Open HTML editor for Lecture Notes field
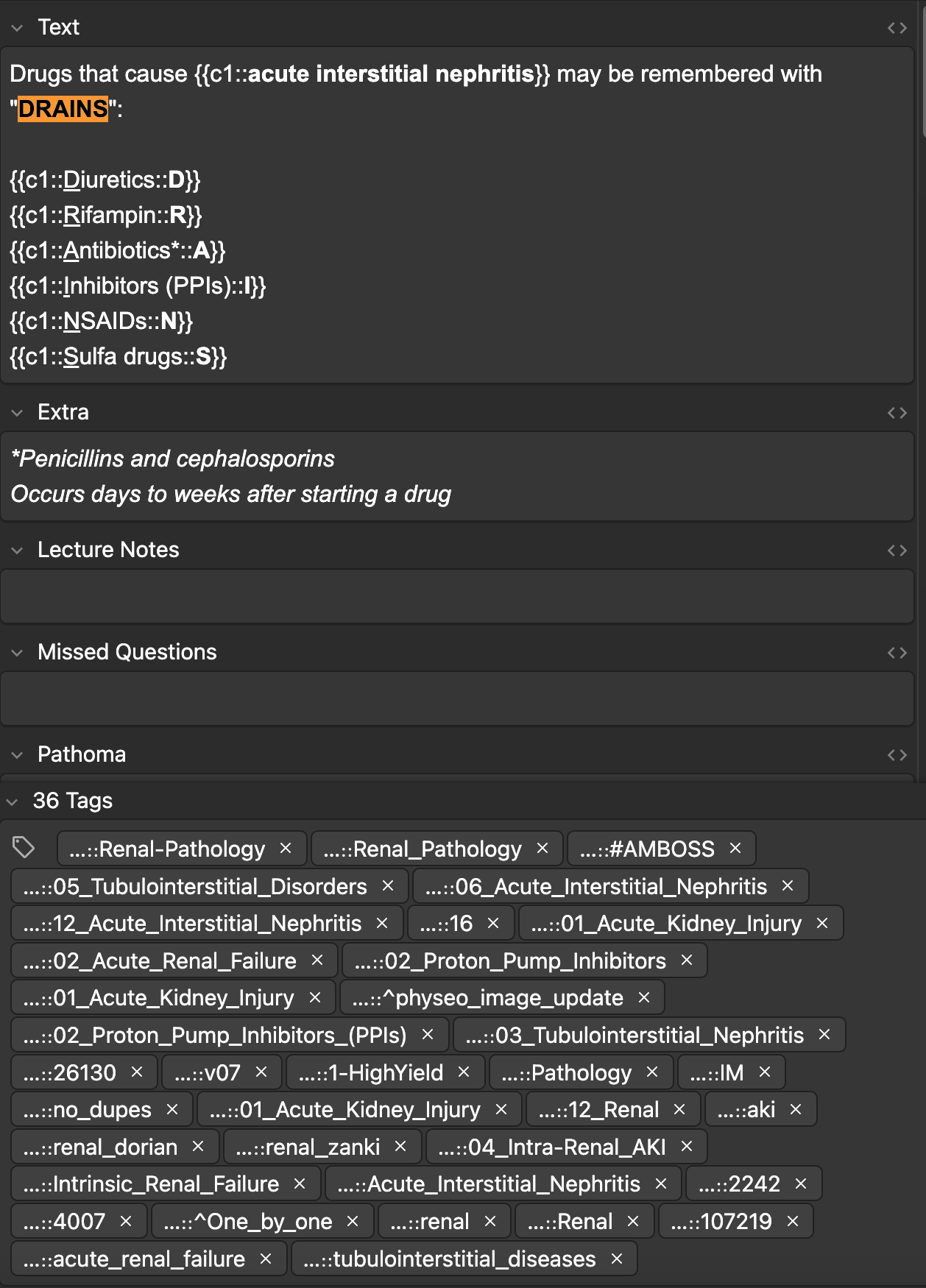This screenshot has height=1288, width=926. [x=897, y=551]
